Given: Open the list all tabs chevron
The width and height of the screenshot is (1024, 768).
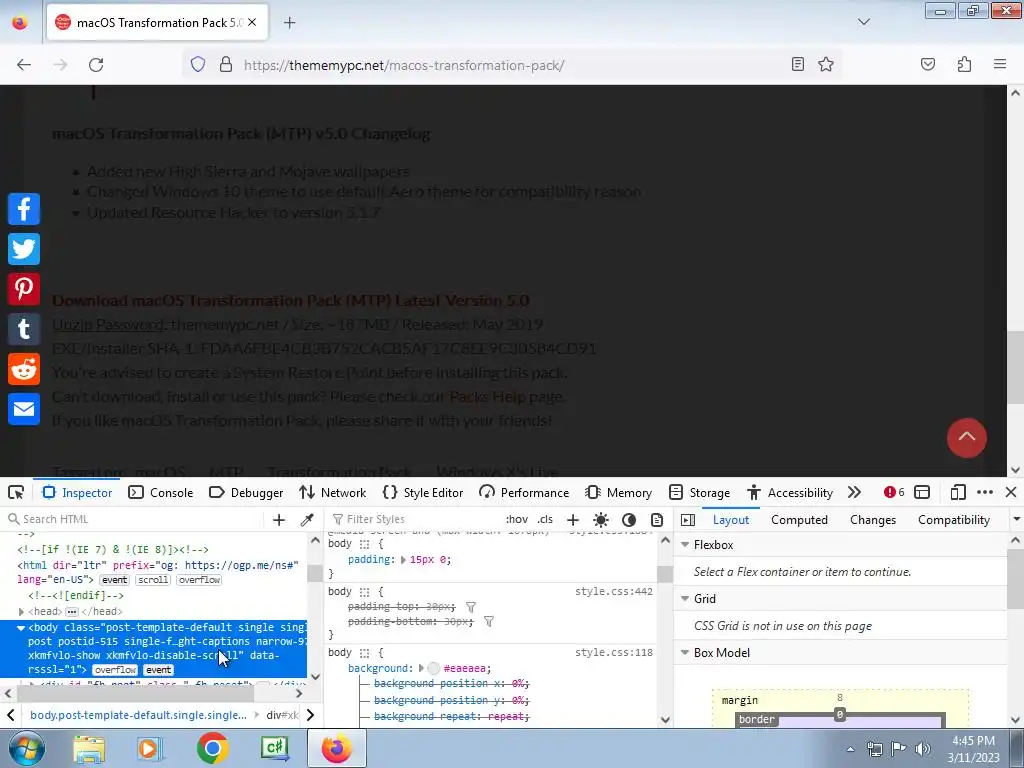Looking at the screenshot, I should coord(863,22).
